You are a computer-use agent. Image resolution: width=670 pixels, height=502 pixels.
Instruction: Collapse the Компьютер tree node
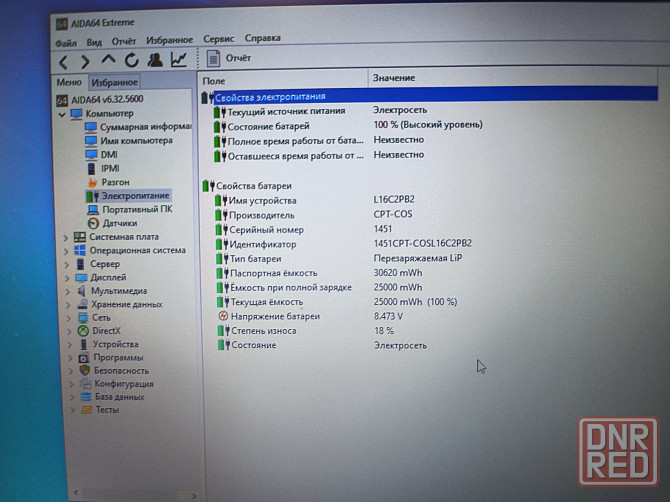coord(62,114)
